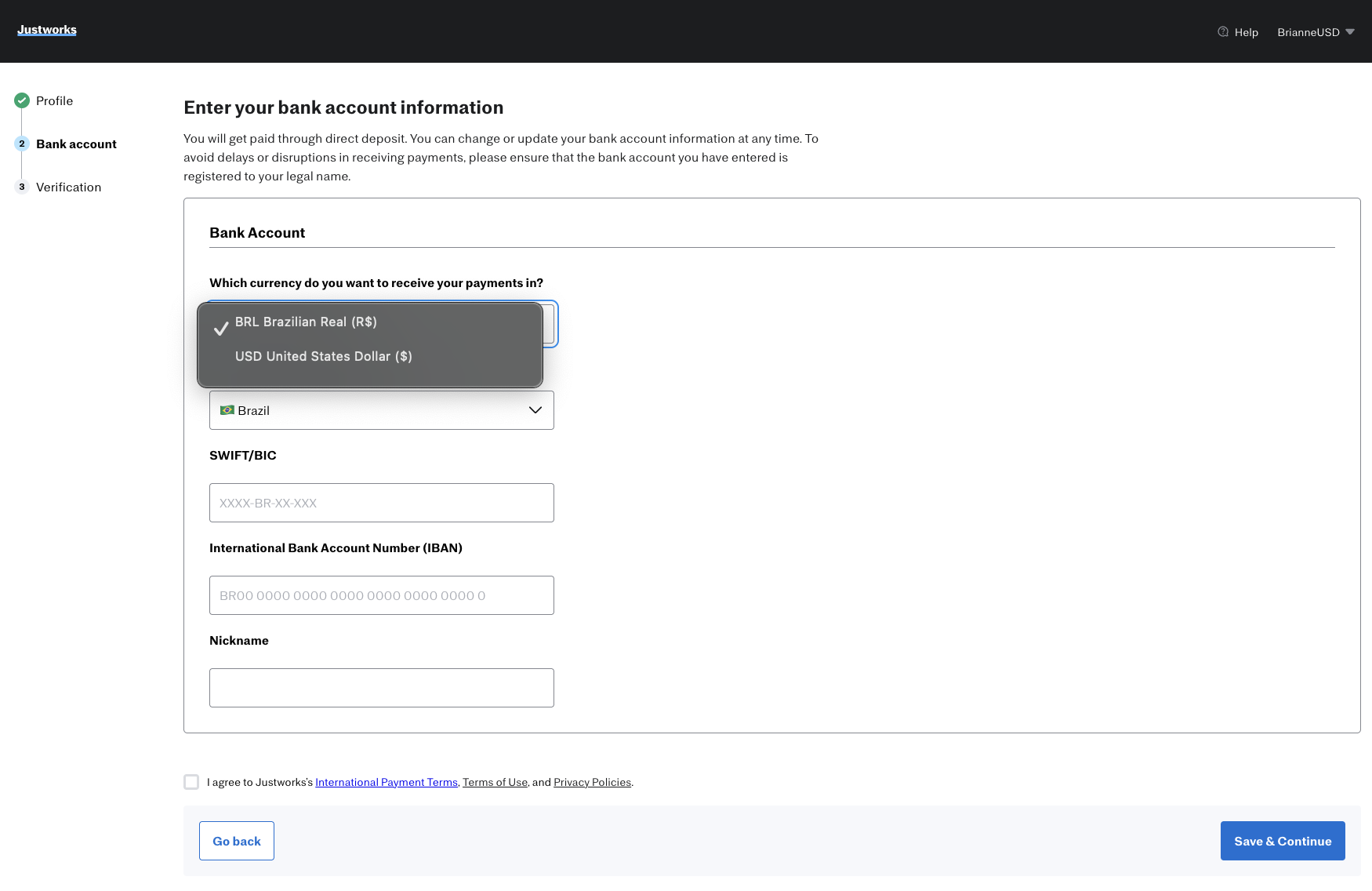The image size is (1372, 891).
Task: Check the agreement terms checkbox
Action: coord(191,782)
